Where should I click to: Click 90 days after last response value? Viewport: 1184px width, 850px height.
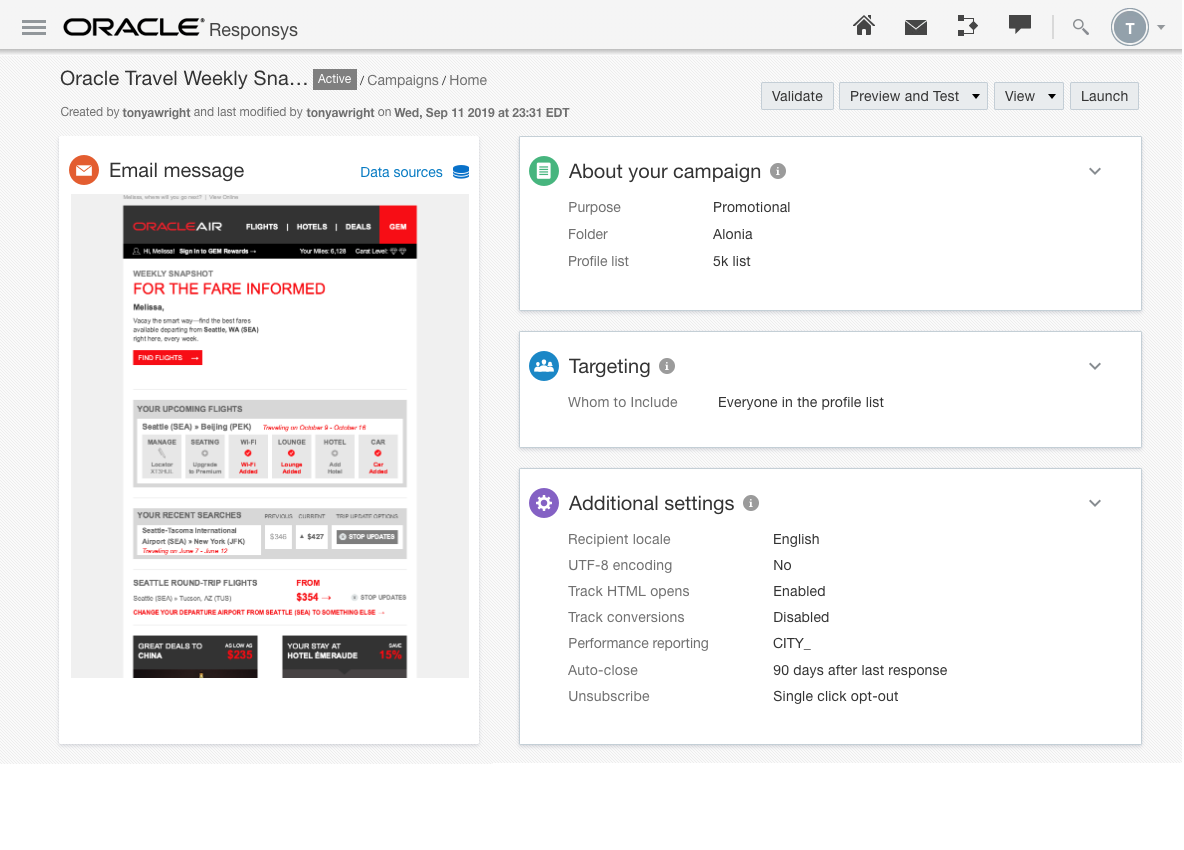coord(859,670)
